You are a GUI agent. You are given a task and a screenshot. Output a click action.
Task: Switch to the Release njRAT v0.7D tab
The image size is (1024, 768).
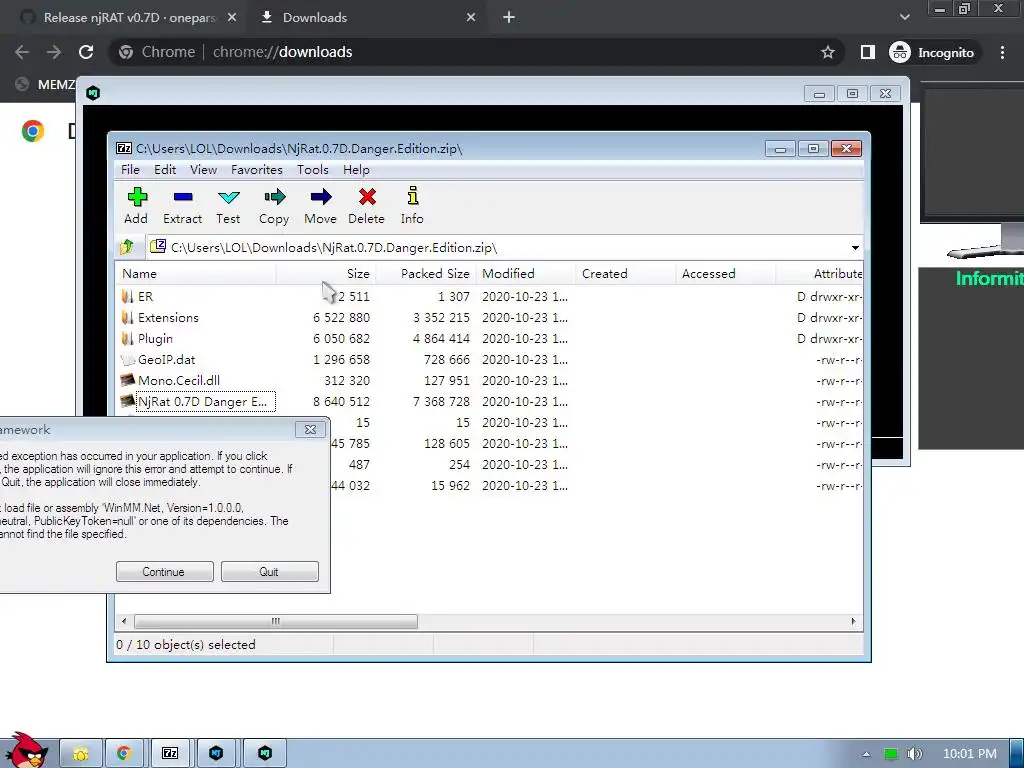pyautogui.click(x=129, y=18)
